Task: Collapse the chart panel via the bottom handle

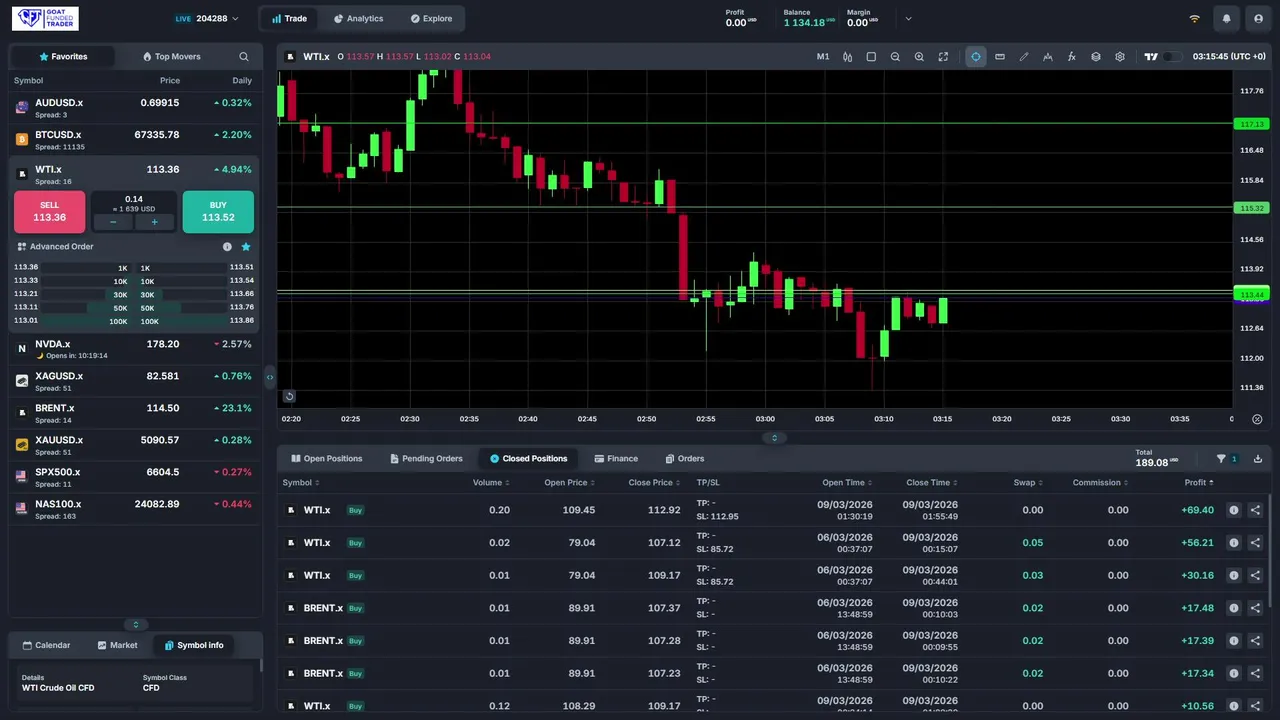Action: click(x=774, y=438)
